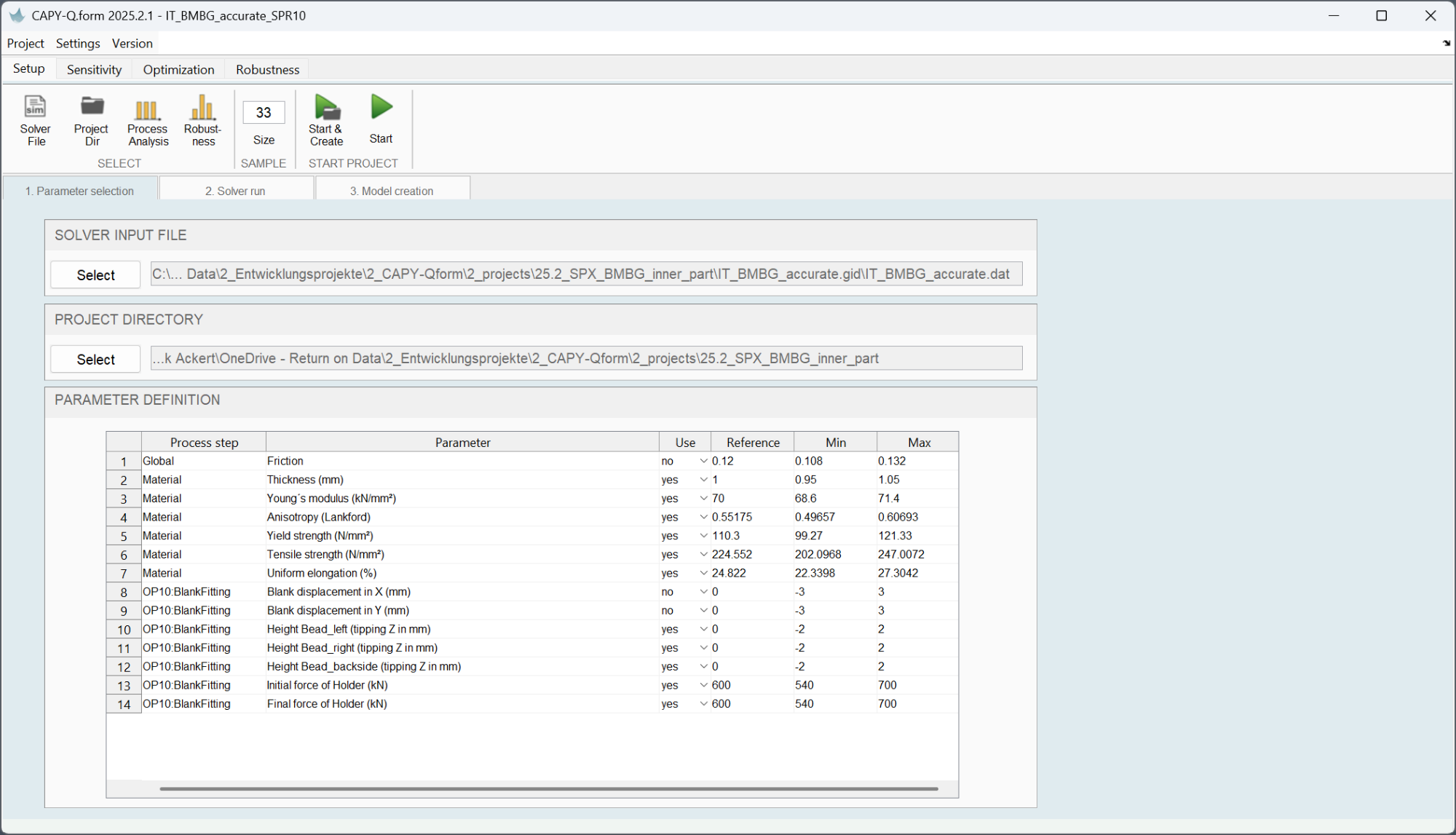Switch to the Robustness tab
The width and height of the screenshot is (1456, 835).
point(267,69)
